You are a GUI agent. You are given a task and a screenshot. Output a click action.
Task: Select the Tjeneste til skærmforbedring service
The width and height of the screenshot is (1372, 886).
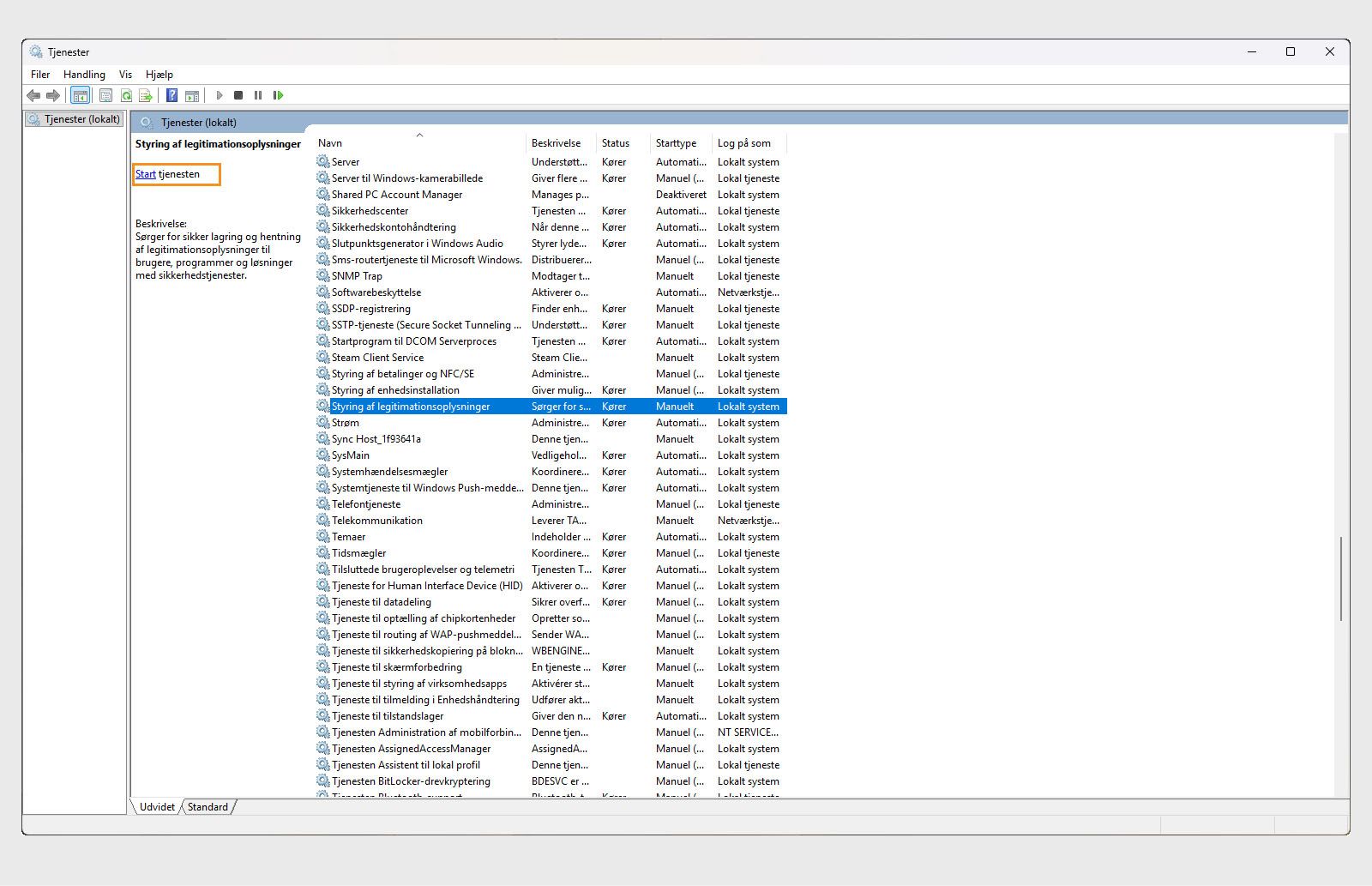tap(551, 666)
